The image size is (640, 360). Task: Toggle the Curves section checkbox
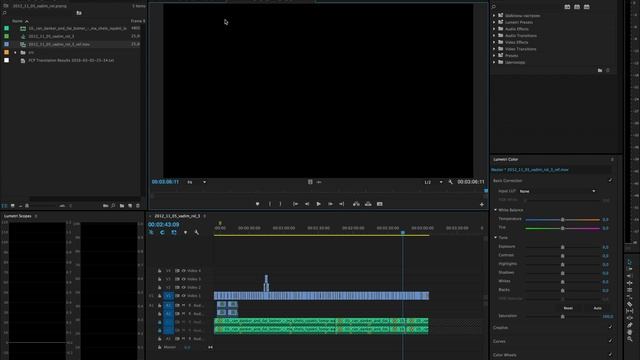pos(610,341)
